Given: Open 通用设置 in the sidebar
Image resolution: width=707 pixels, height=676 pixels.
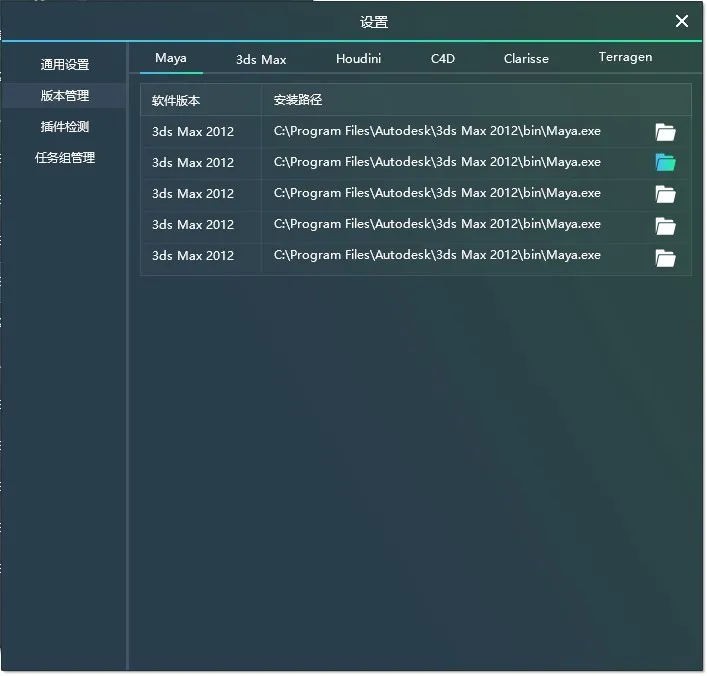Looking at the screenshot, I should (65, 65).
